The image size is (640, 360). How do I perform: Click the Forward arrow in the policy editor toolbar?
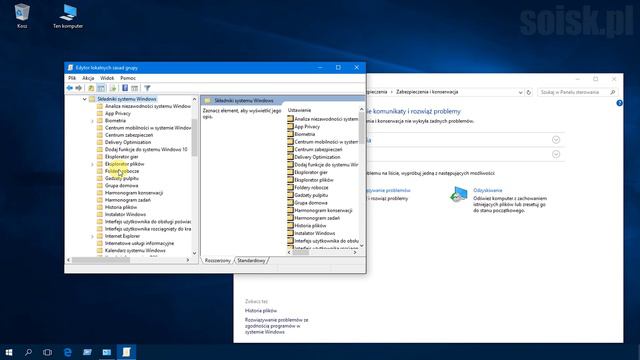79,88
